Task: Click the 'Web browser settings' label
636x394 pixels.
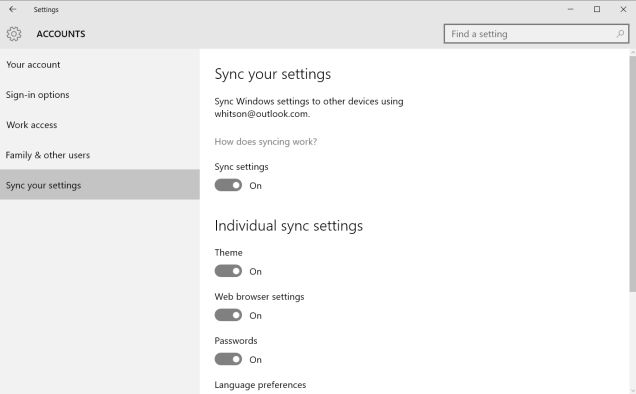Action: click(259, 297)
